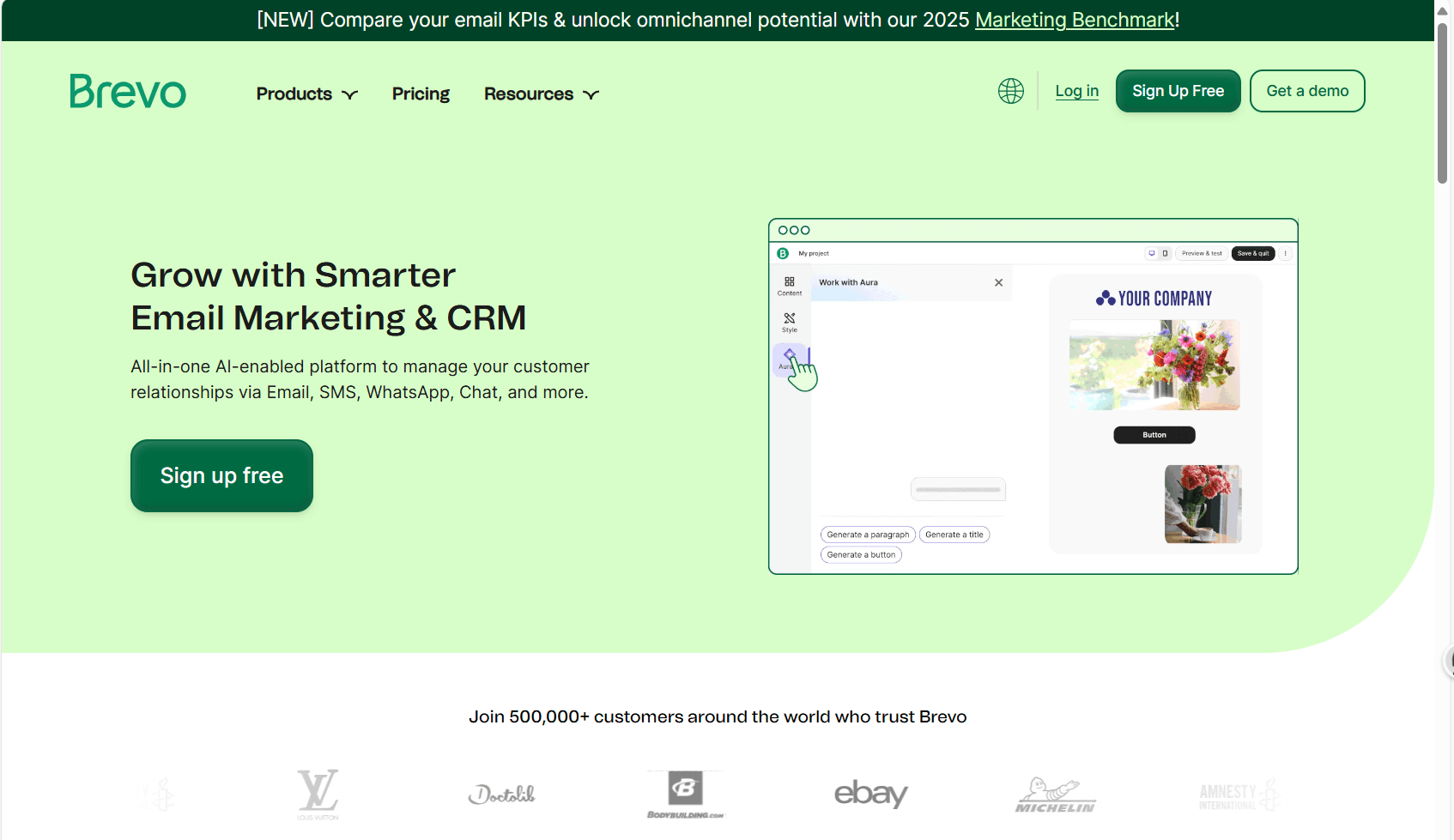The width and height of the screenshot is (1454, 840).
Task: Open the globe language selector
Action: pyautogui.click(x=1010, y=91)
